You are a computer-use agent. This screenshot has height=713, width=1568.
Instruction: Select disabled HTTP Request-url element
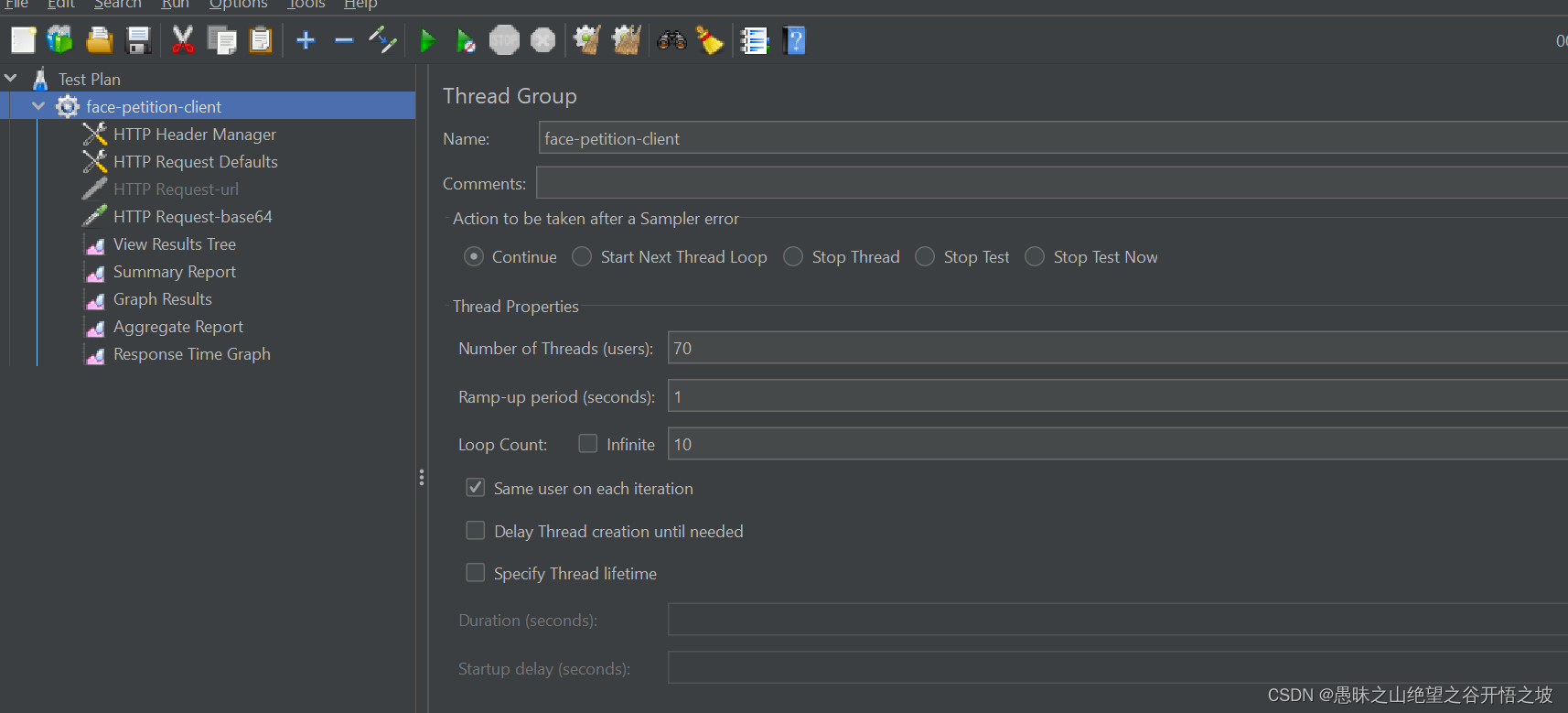pos(176,189)
